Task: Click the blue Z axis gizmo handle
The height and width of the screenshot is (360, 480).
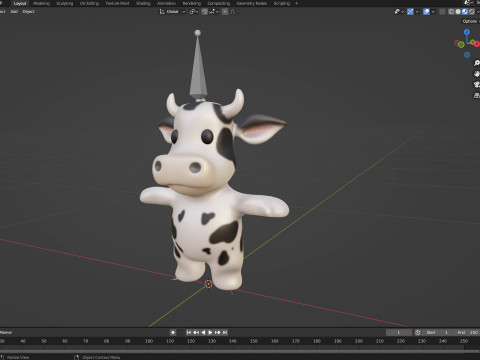Action: pyautogui.click(x=467, y=32)
